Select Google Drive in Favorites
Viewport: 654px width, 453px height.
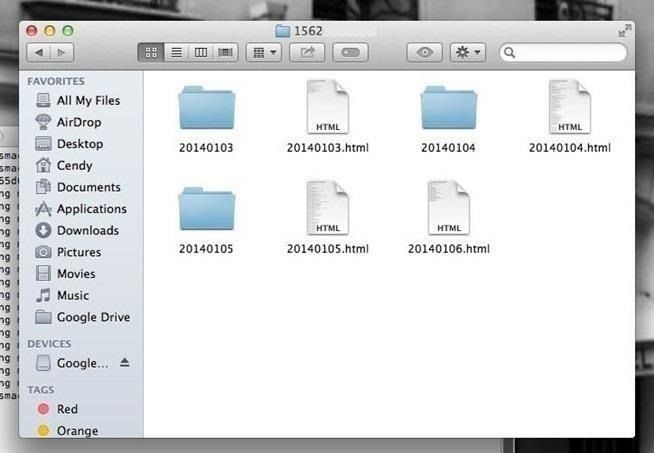[x=93, y=317]
